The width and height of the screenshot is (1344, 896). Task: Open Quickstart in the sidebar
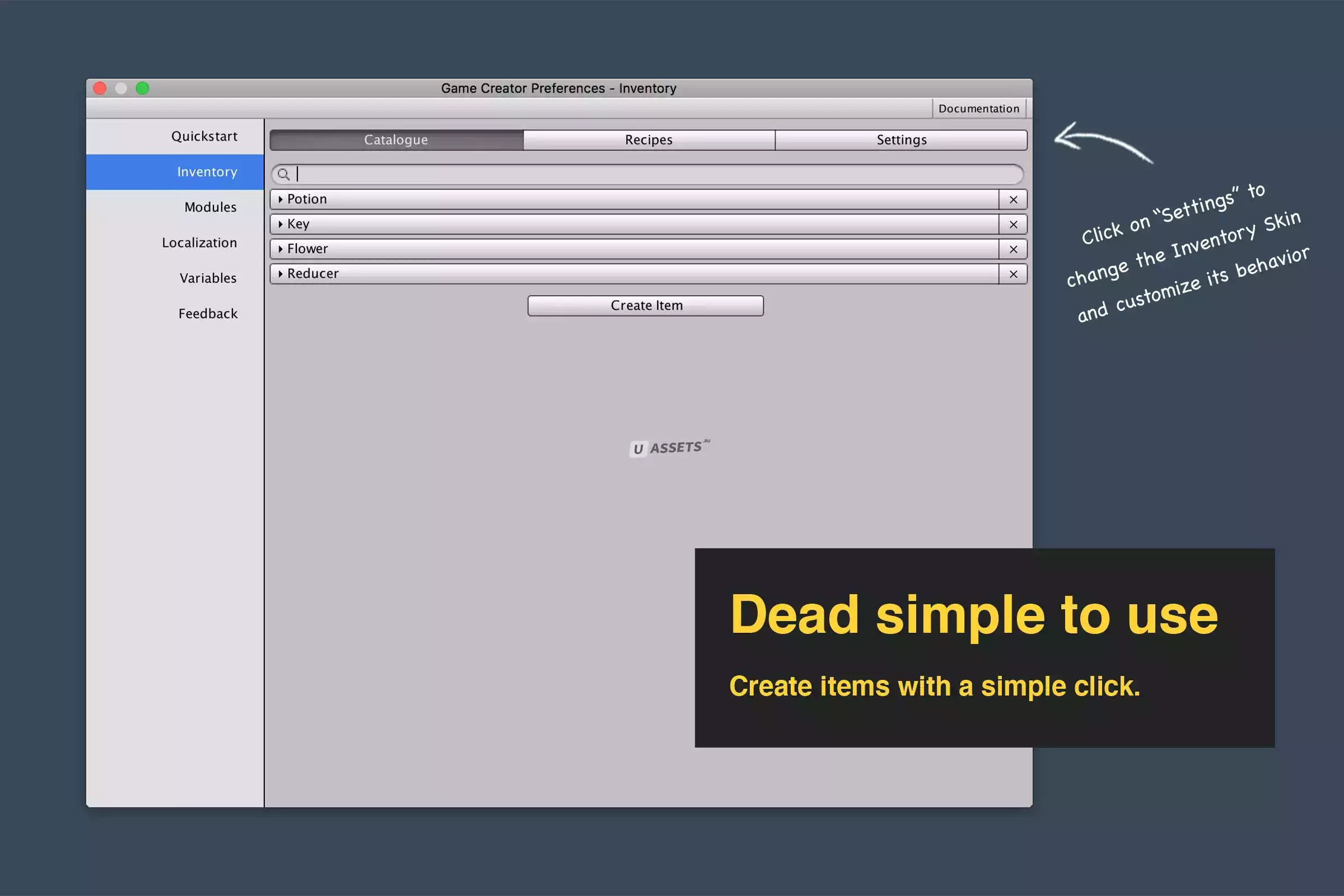(204, 136)
